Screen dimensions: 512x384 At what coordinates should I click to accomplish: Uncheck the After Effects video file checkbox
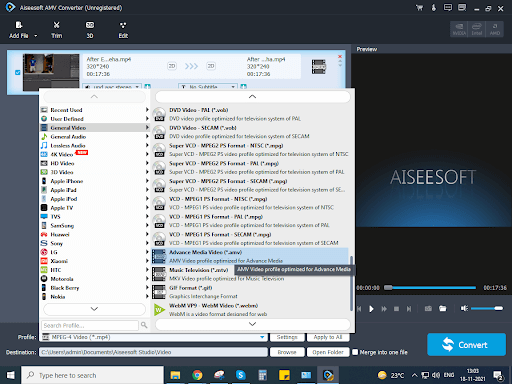coord(18,72)
